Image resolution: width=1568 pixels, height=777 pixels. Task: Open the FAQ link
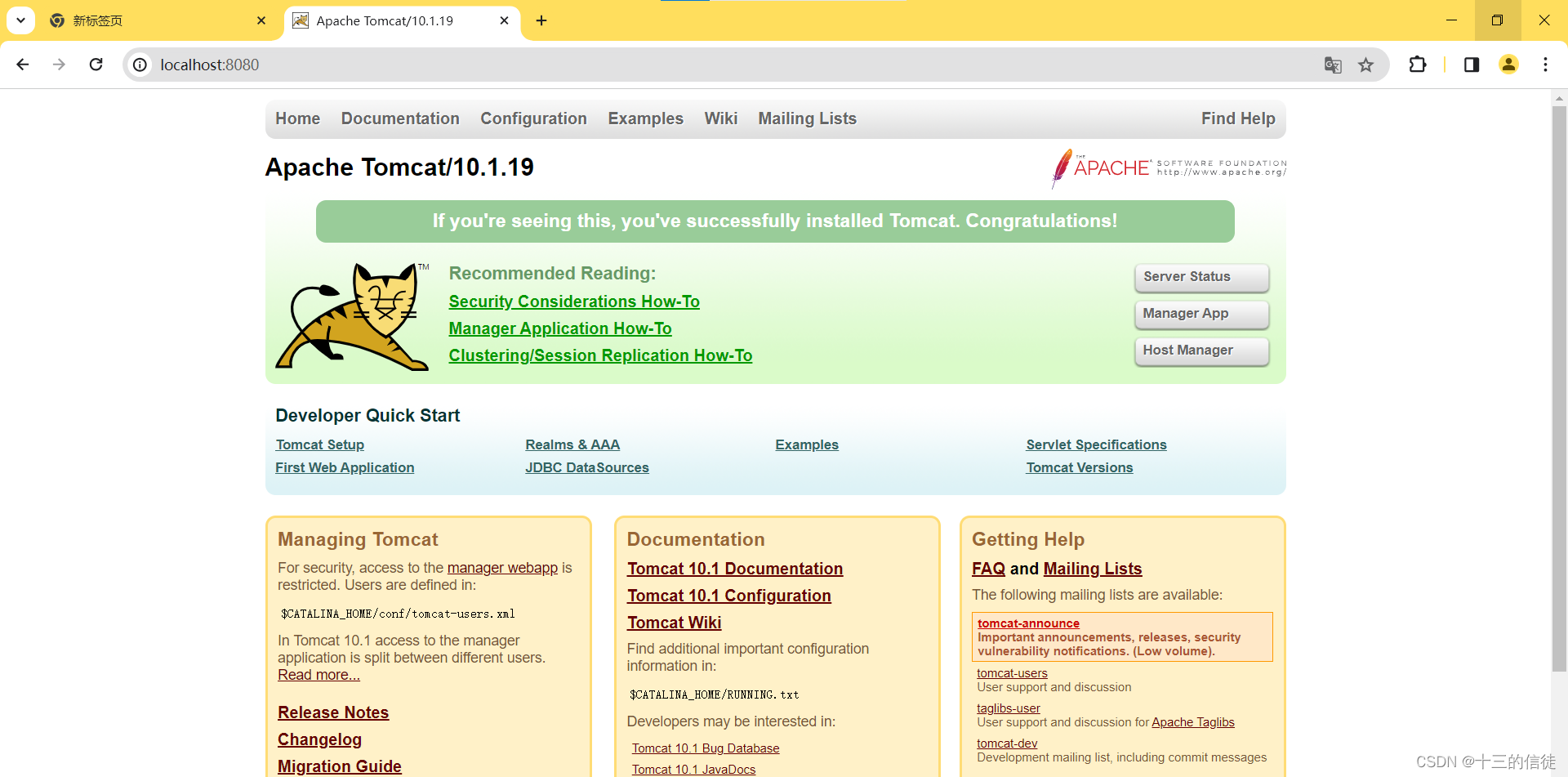click(x=988, y=569)
